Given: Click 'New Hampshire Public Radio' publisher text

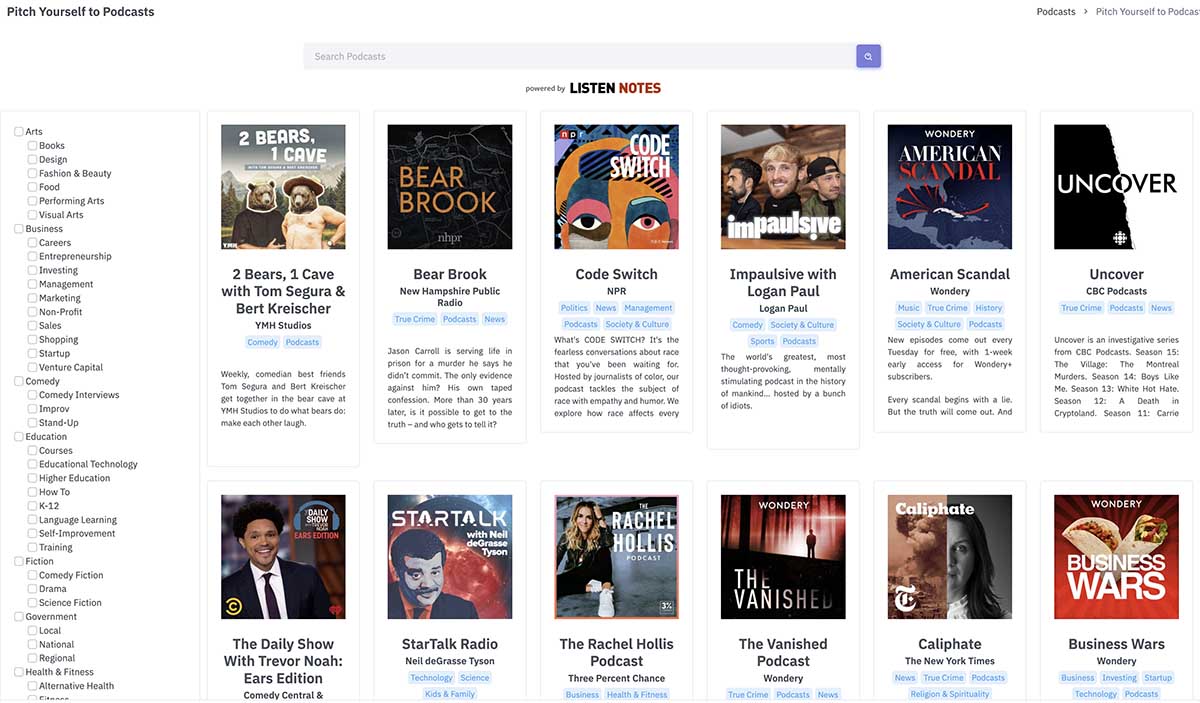Looking at the screenshot, I should (450, 297).
